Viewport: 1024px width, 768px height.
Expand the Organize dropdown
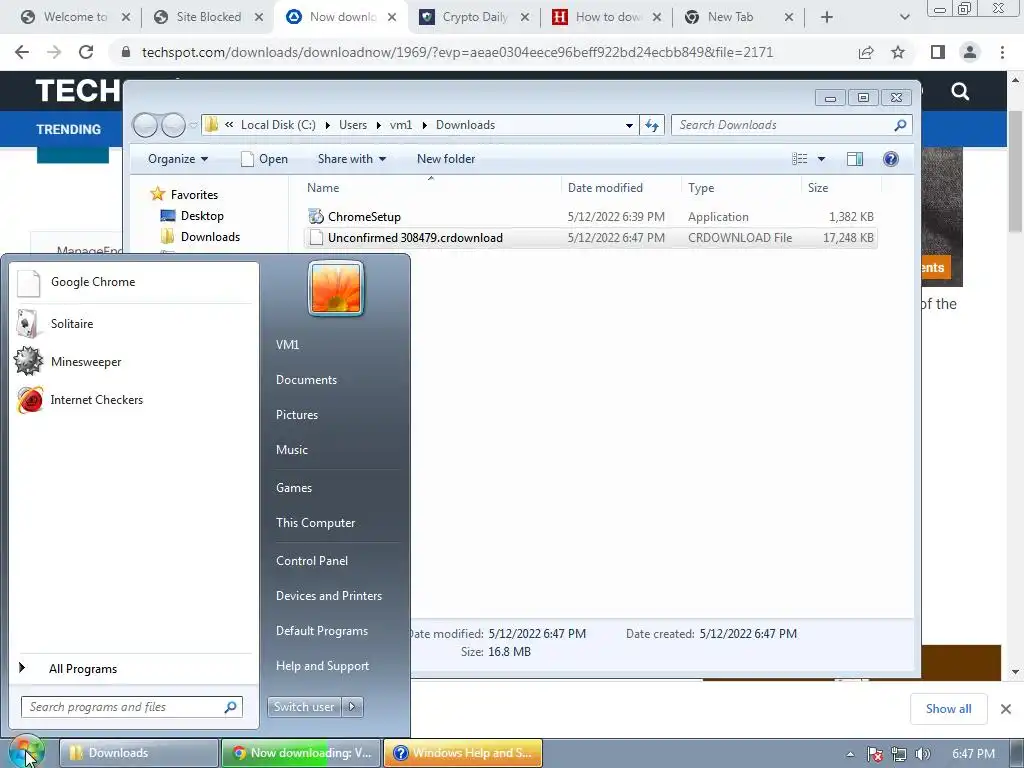(178, 159)
